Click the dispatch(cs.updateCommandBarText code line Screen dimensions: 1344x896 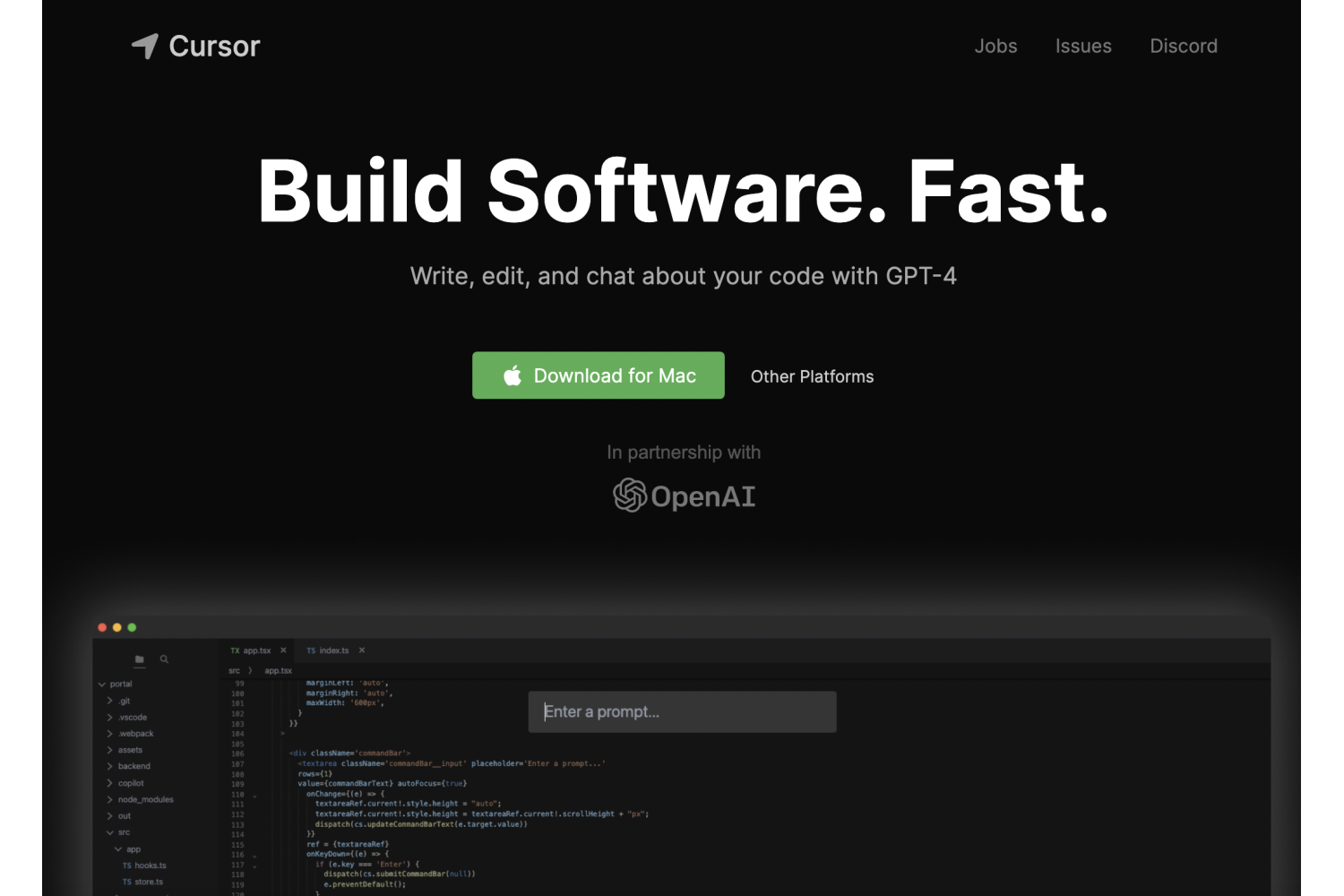[x=421, y=824]
